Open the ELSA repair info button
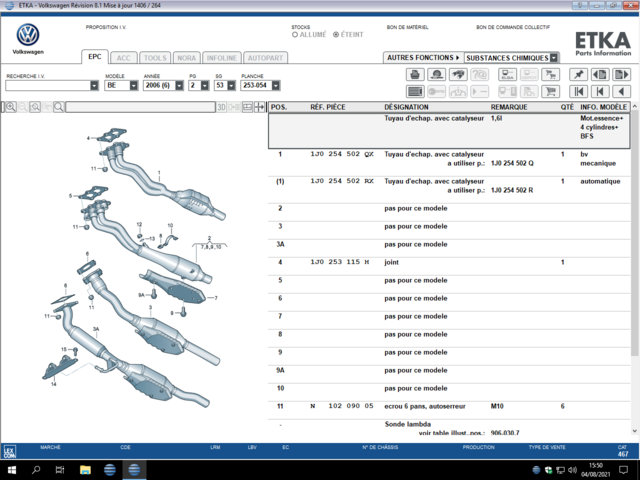The image size is (640, 480). (507, 75)
